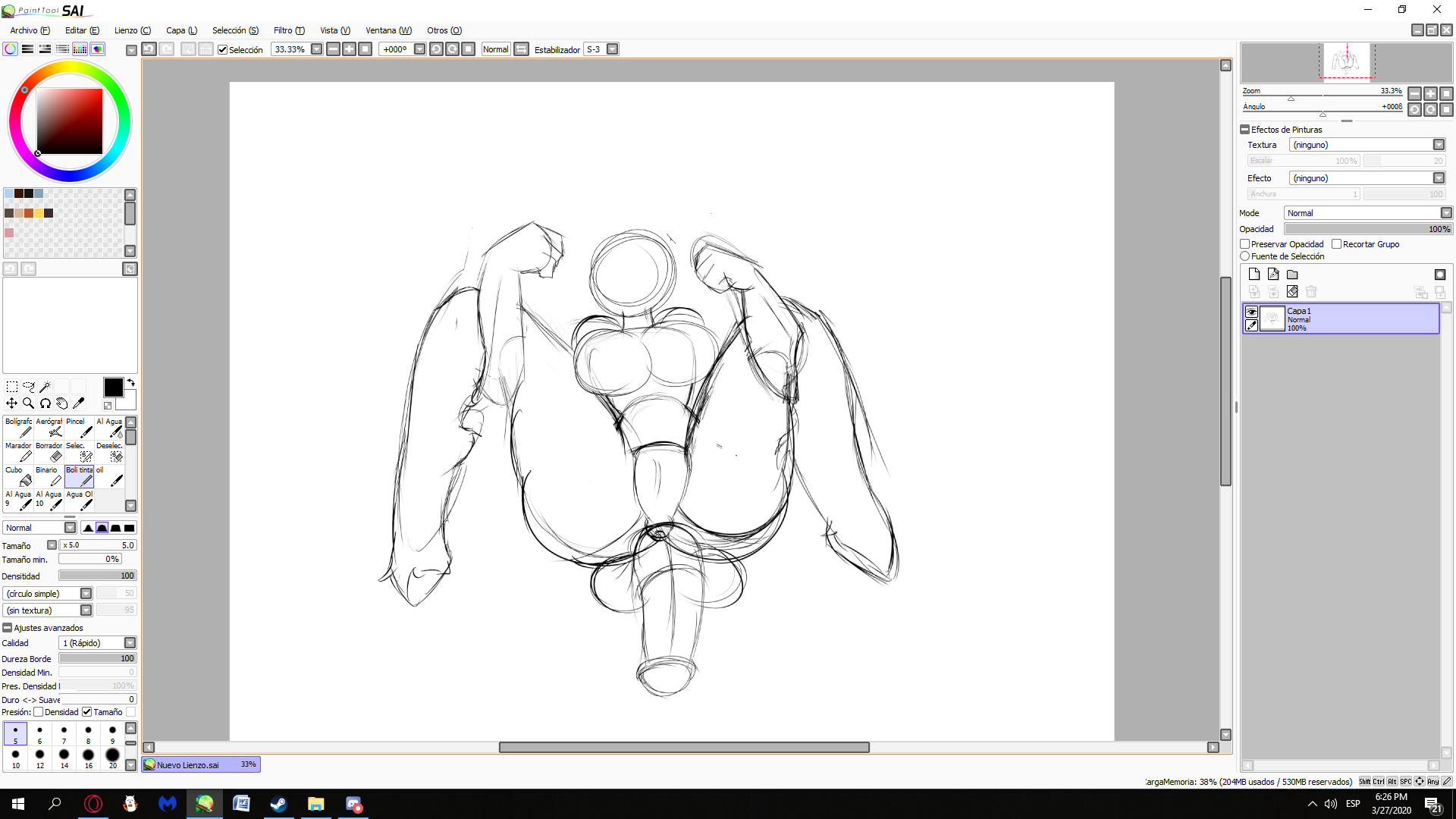Select the Aerógrafo airbrush tool
1456x819 pixels.
50,428
